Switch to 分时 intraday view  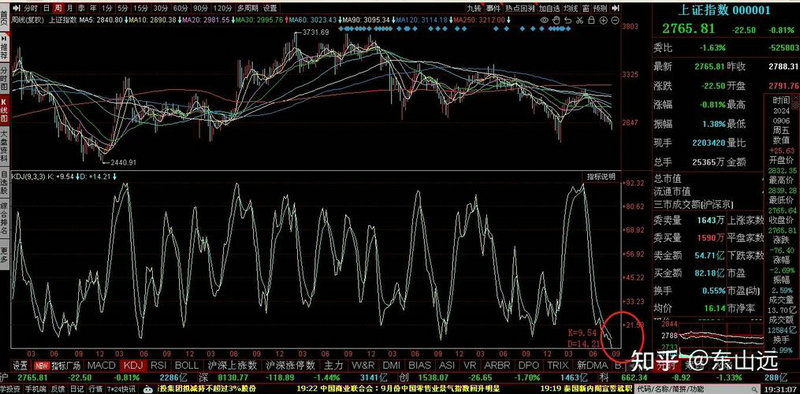(31, 8)
